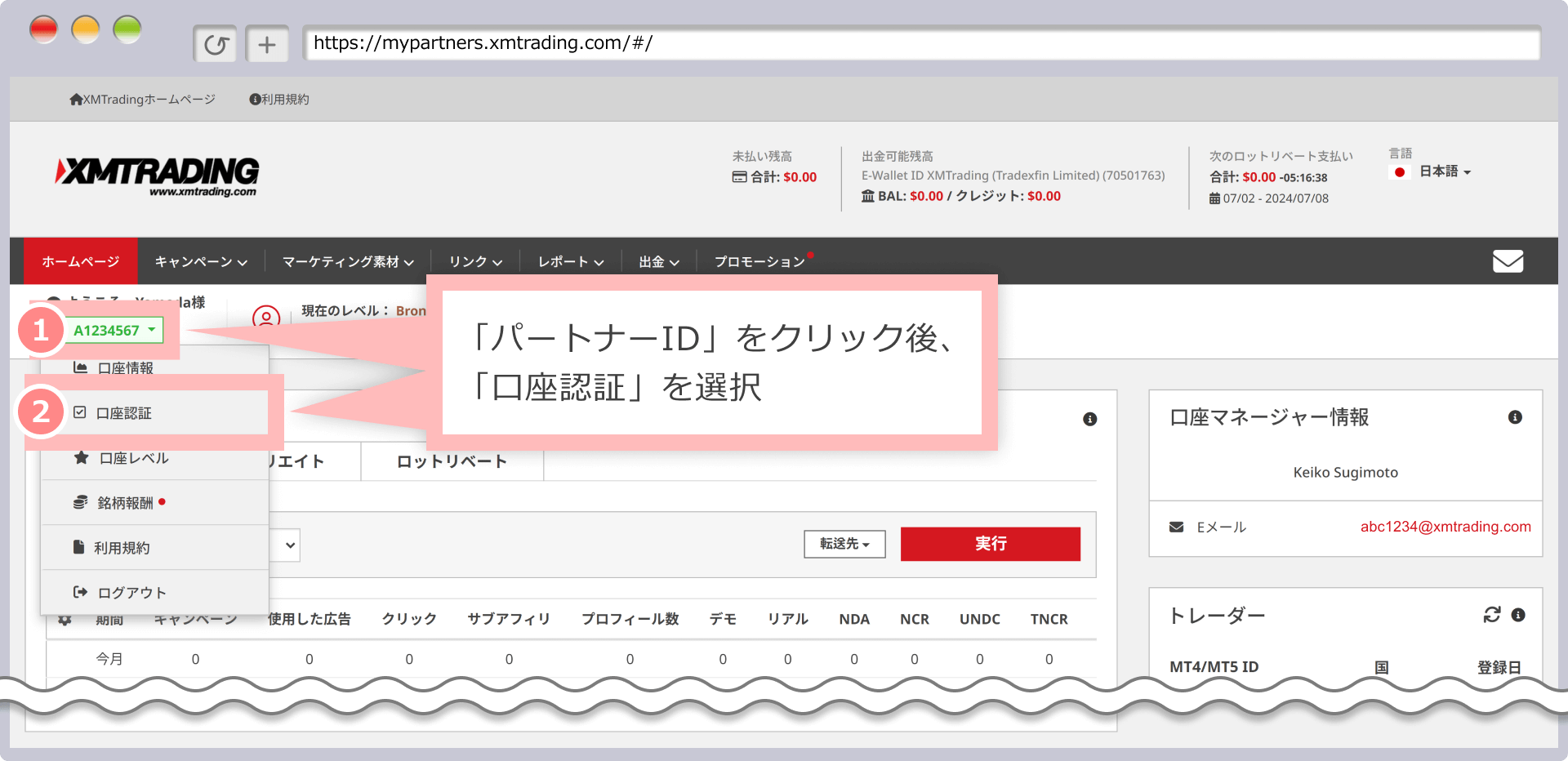Click the abc1234@xmtrading.com email link
The image size is (1568, 761).
pos(1447,527)
